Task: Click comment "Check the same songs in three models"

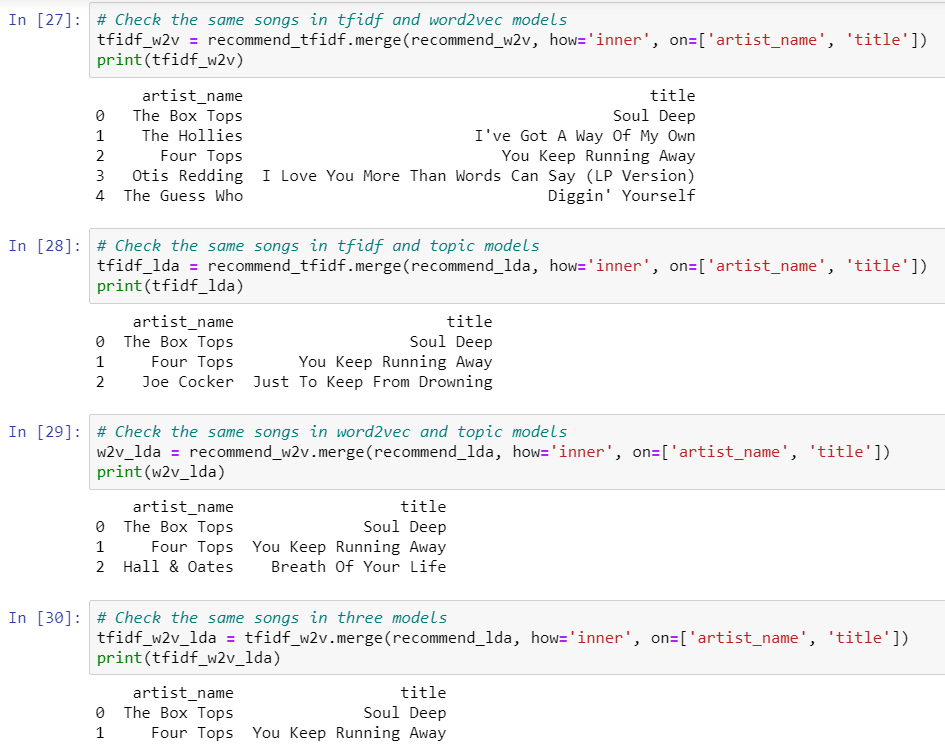Action: pos(272,618)
